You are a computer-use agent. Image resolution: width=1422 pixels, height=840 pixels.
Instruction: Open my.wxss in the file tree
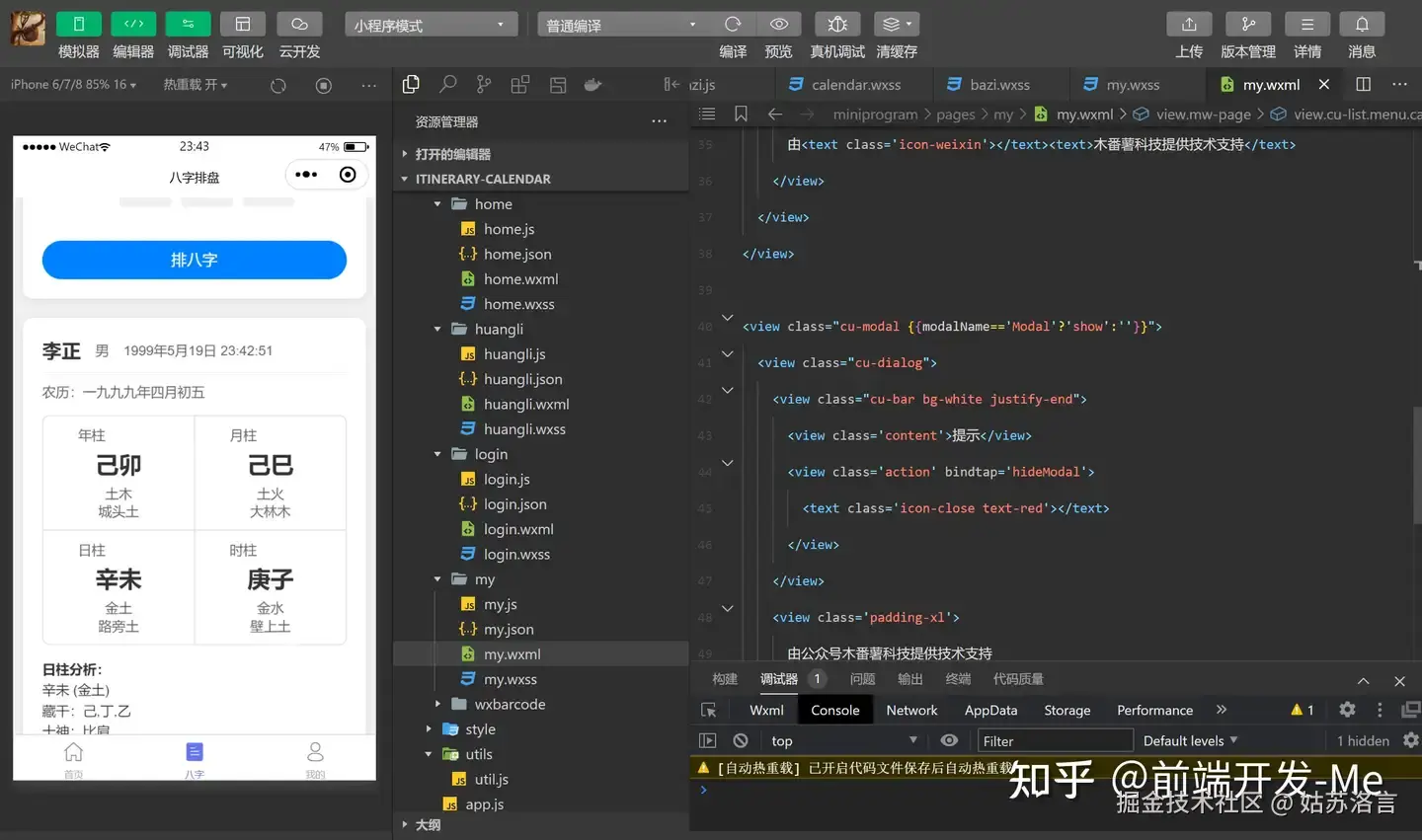(510, 680)
